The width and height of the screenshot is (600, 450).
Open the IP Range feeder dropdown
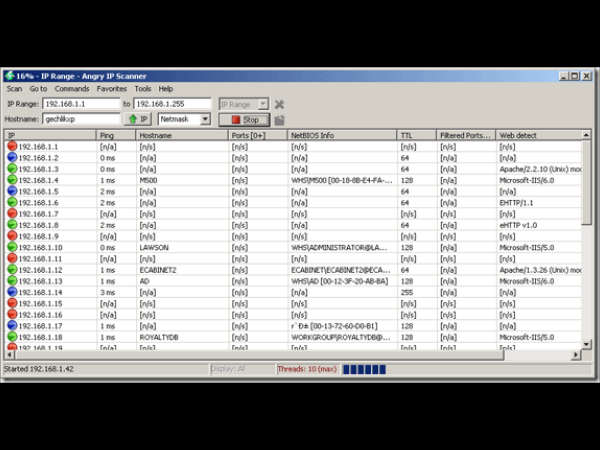[244, 104]
